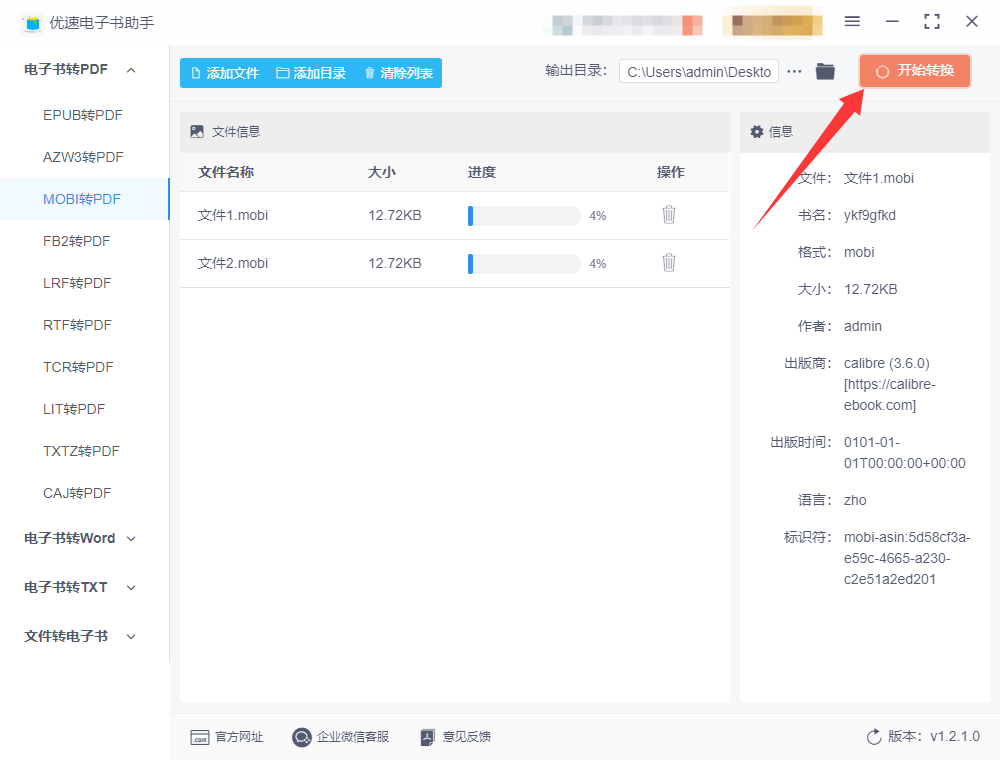Select LRF转PDF in sidebar
Image resolution: width=1000 pixels, height=760 pixels.
[x=83, y=283]
